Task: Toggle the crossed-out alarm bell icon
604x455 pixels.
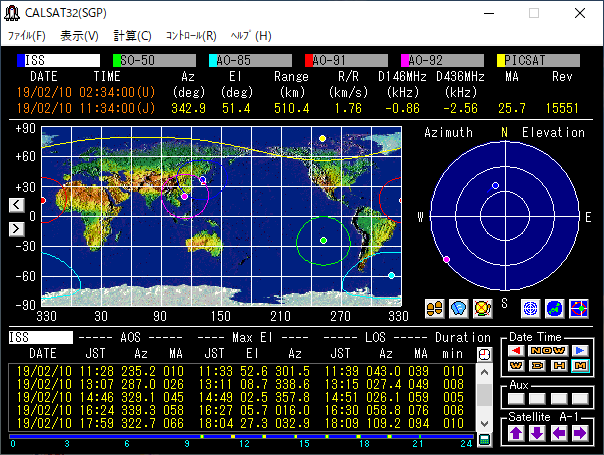Action: [482, 309]
